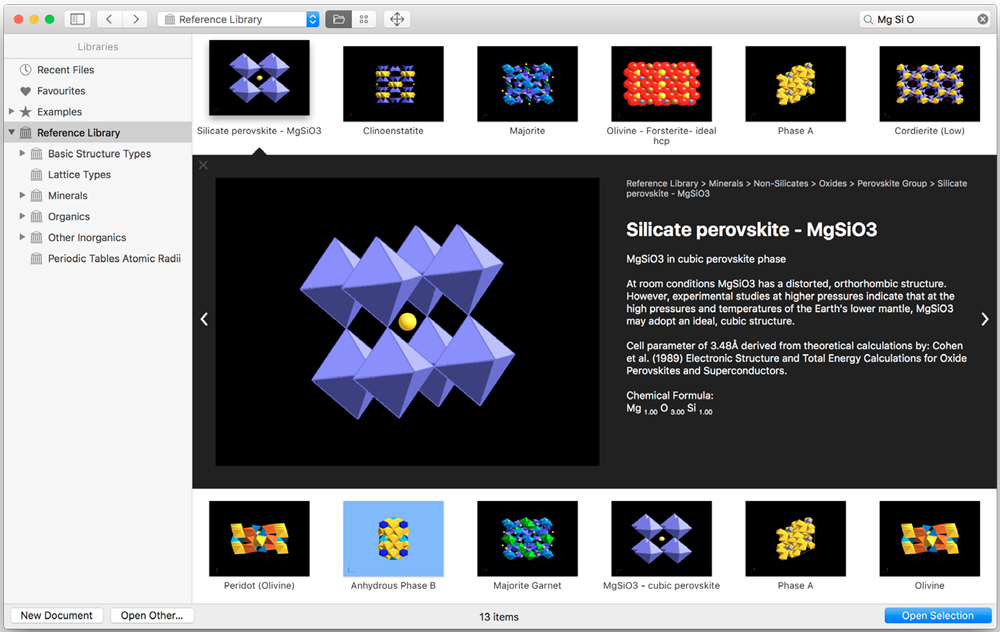This screenshot has height=632, width=1000.
Task: Click New Document button
Action: tap(57, 615)
